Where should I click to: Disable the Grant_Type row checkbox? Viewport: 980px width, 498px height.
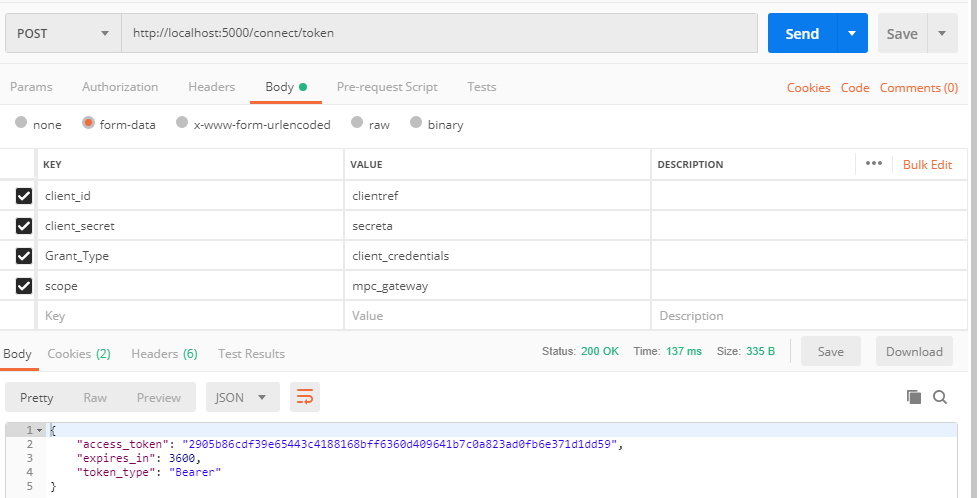tap(24, 256)
